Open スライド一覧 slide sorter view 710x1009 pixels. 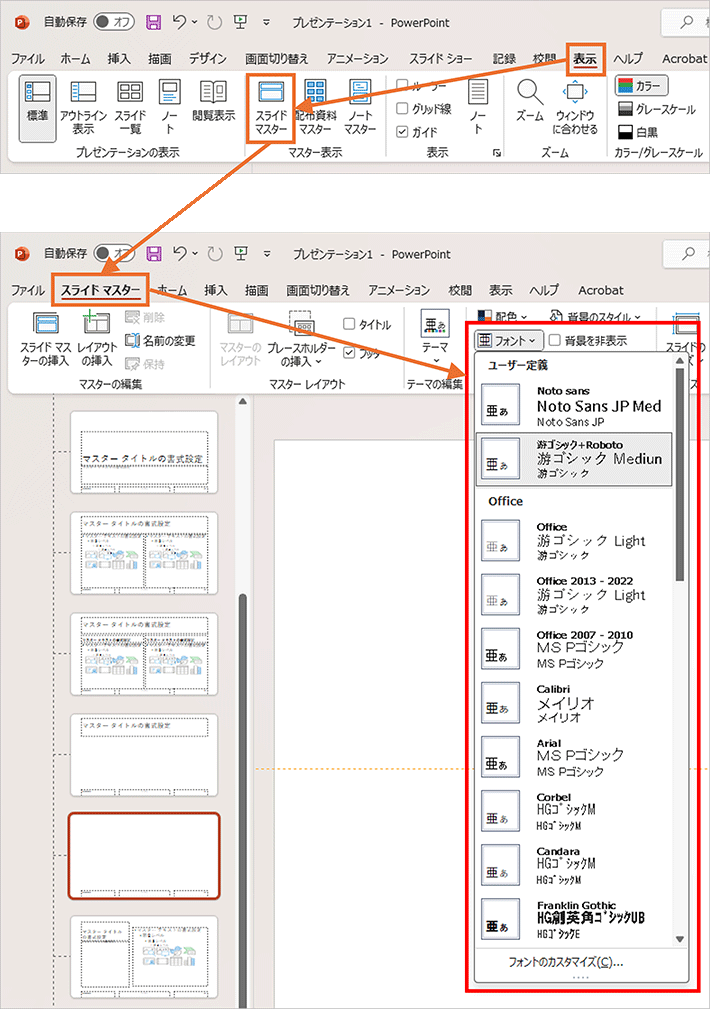[130, 107]
